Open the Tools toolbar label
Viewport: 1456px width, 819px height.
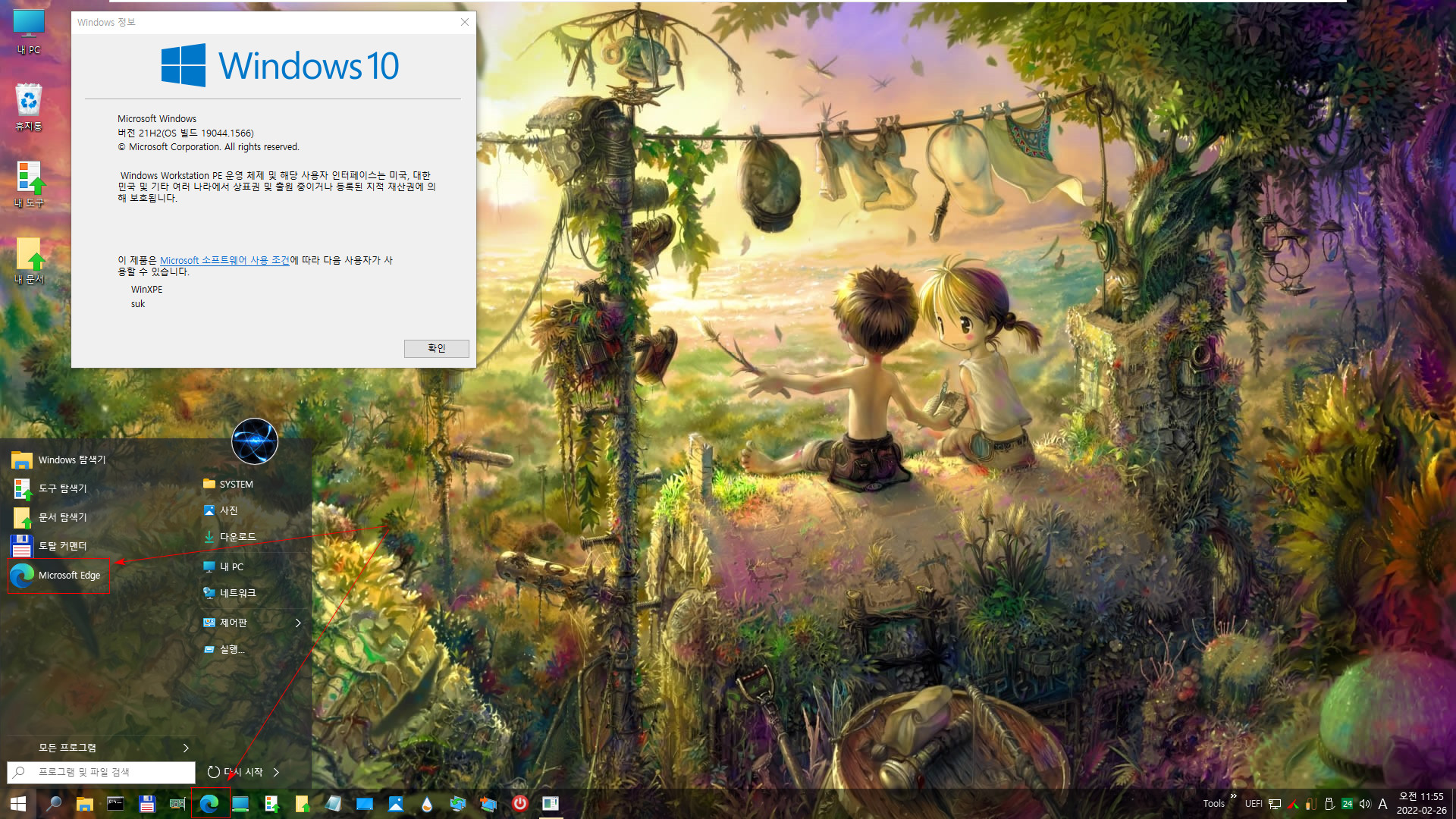[x=1213, y=804]
